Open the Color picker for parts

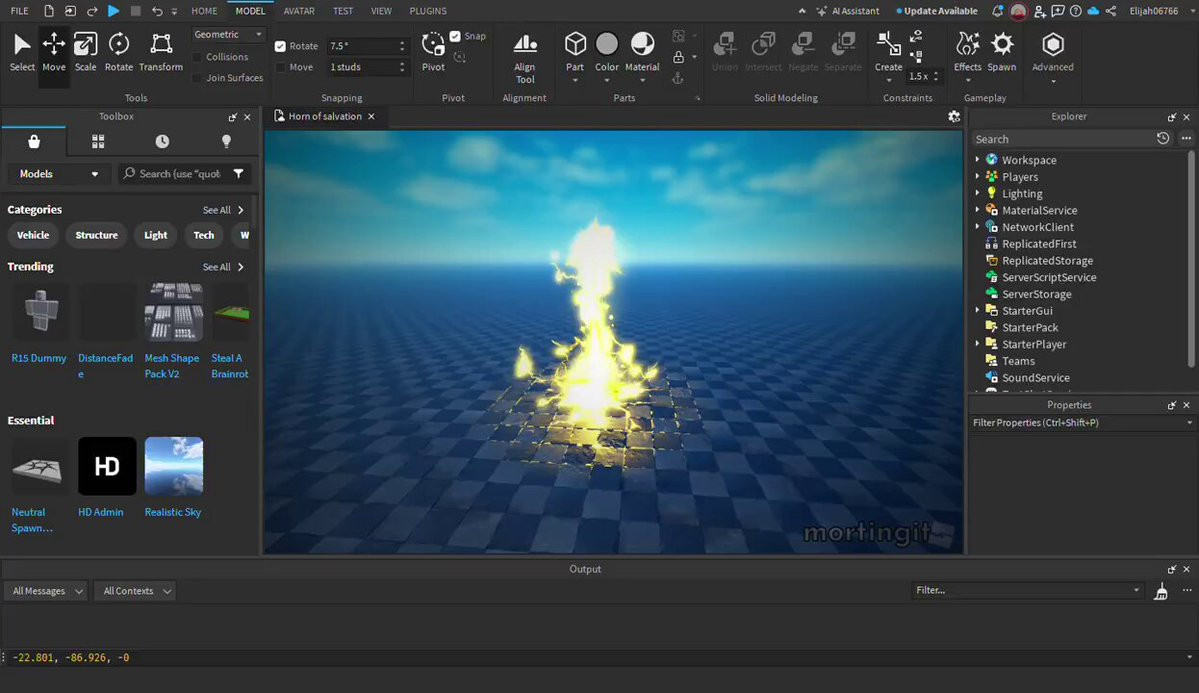pyautogui.click(x=607, y=52)
